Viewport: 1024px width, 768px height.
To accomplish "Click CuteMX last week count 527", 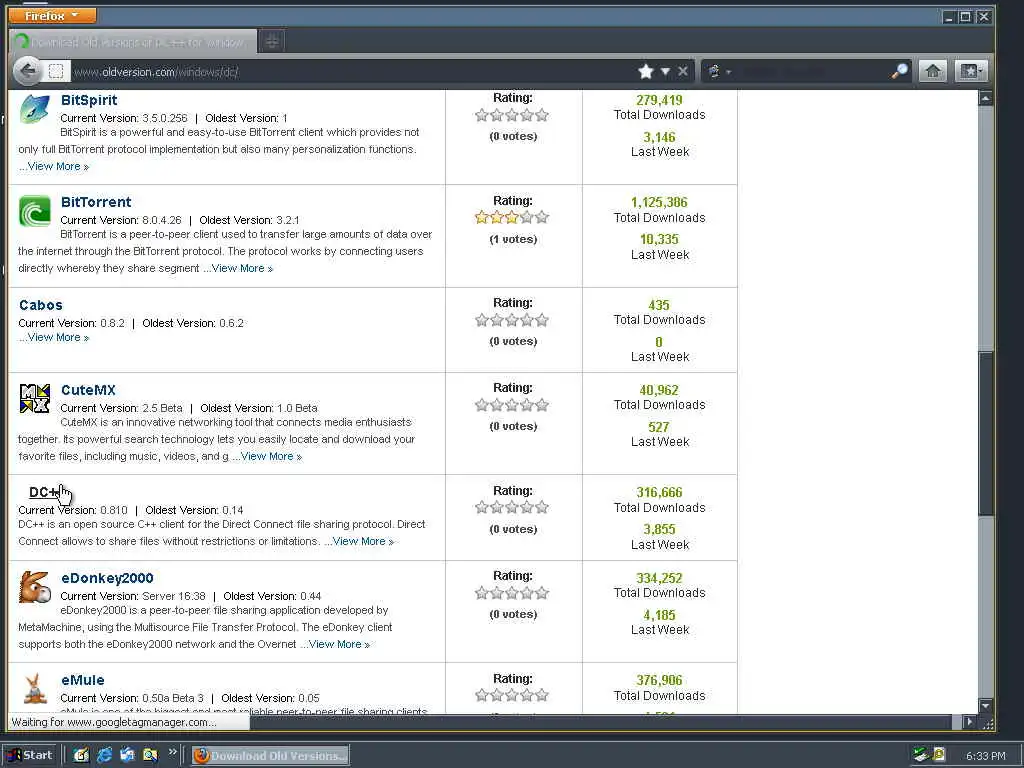I will click(659, 427).
